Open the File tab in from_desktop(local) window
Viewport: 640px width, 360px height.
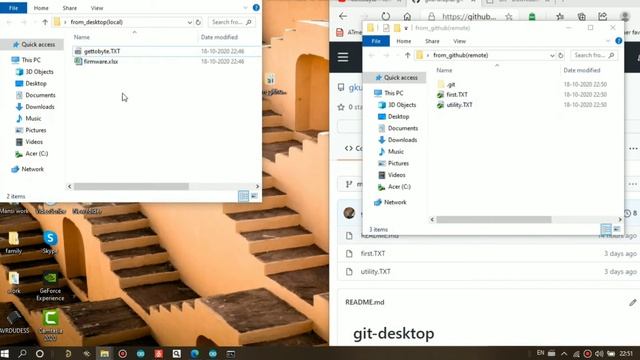click(13, 8)
